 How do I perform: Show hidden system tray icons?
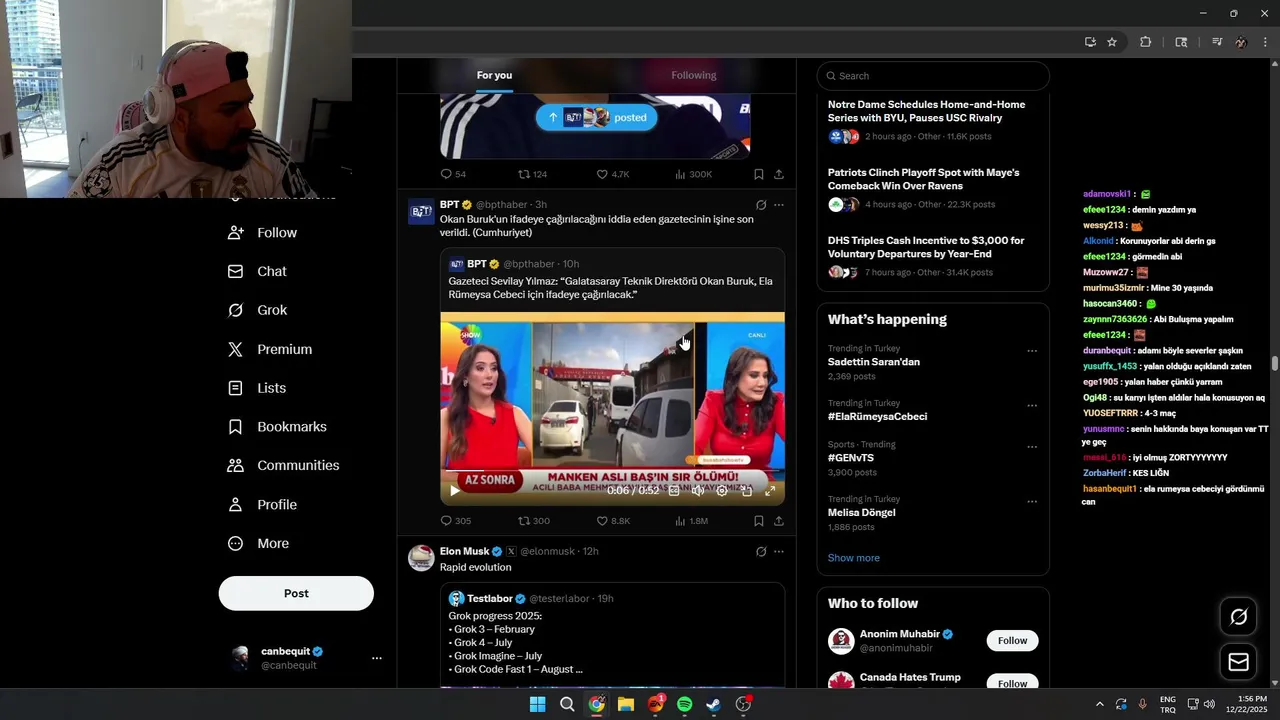[1099, 704]
